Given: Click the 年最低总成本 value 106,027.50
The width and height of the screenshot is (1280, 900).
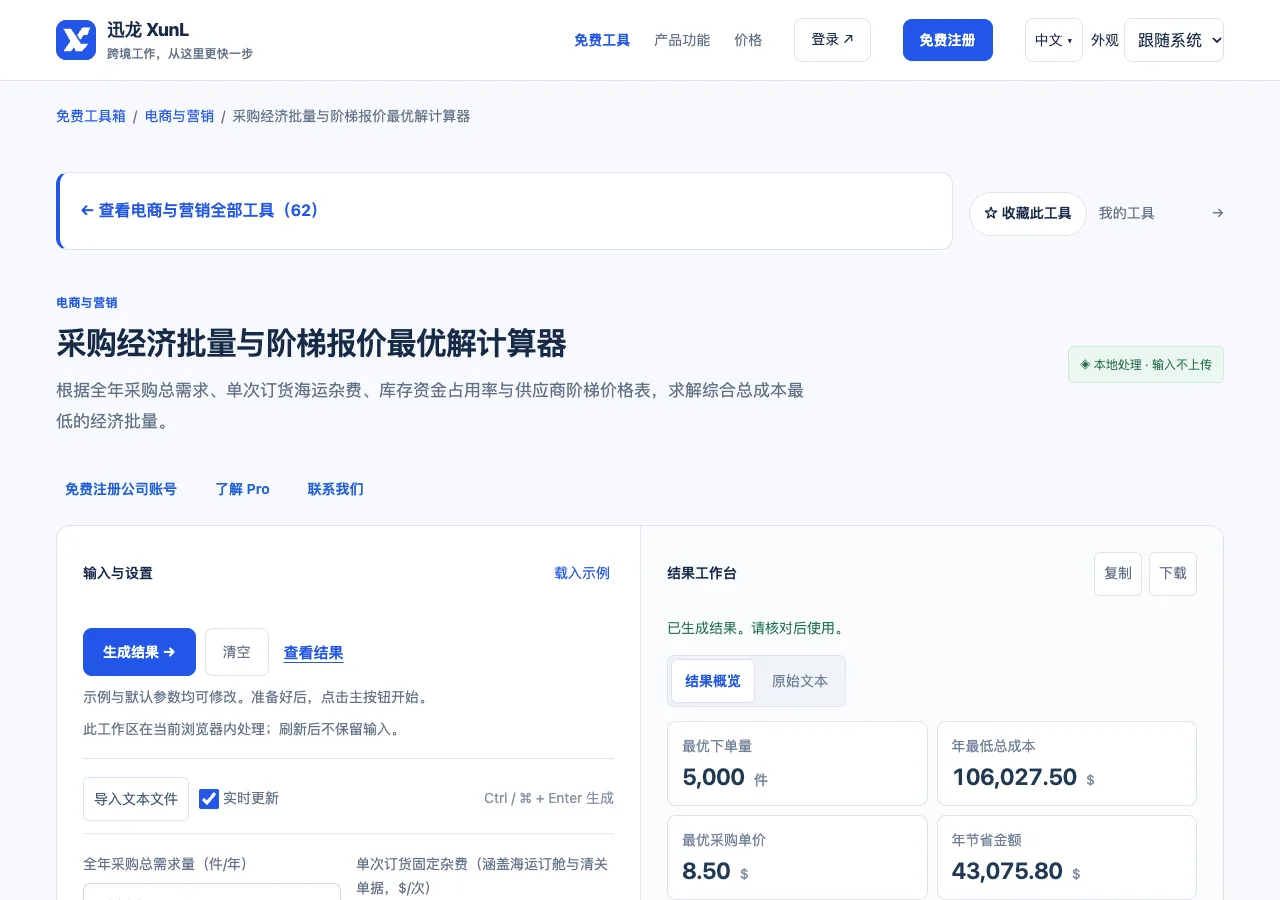Looking at the screenshot, I should coord(1014,777).
